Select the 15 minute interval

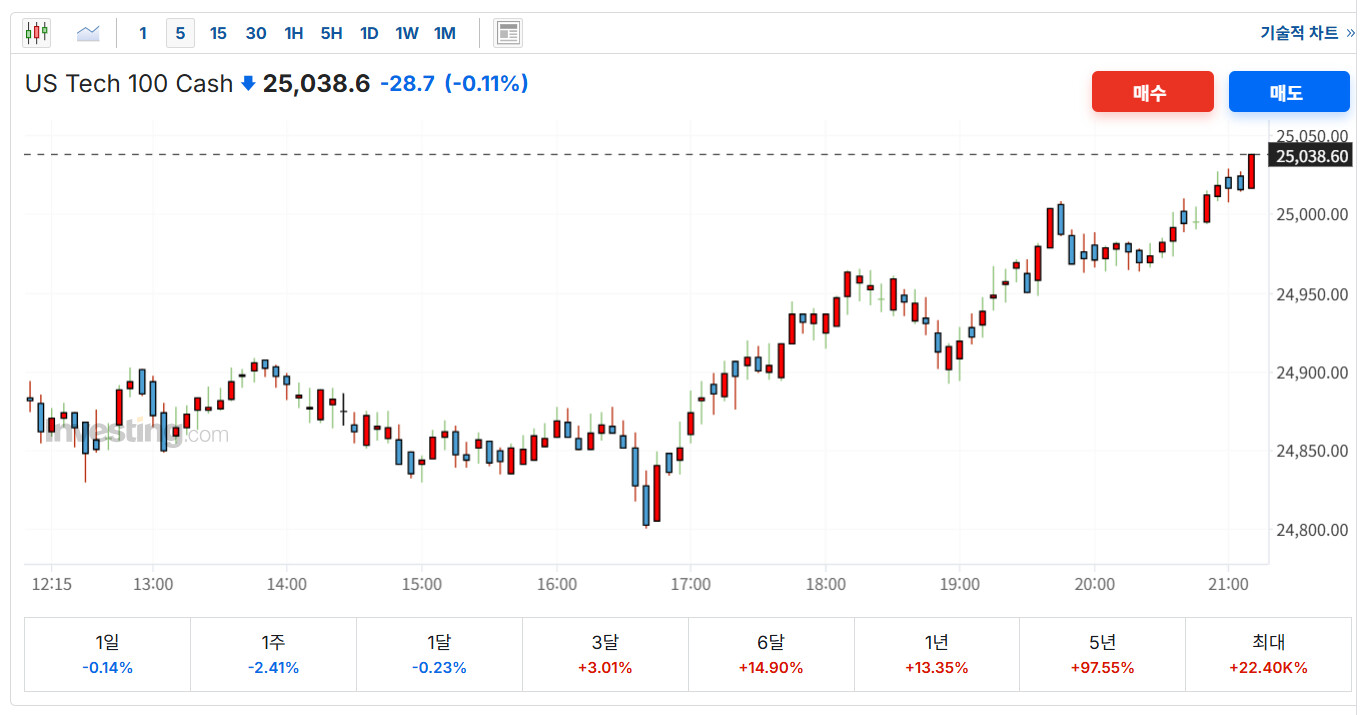[218, 33]
